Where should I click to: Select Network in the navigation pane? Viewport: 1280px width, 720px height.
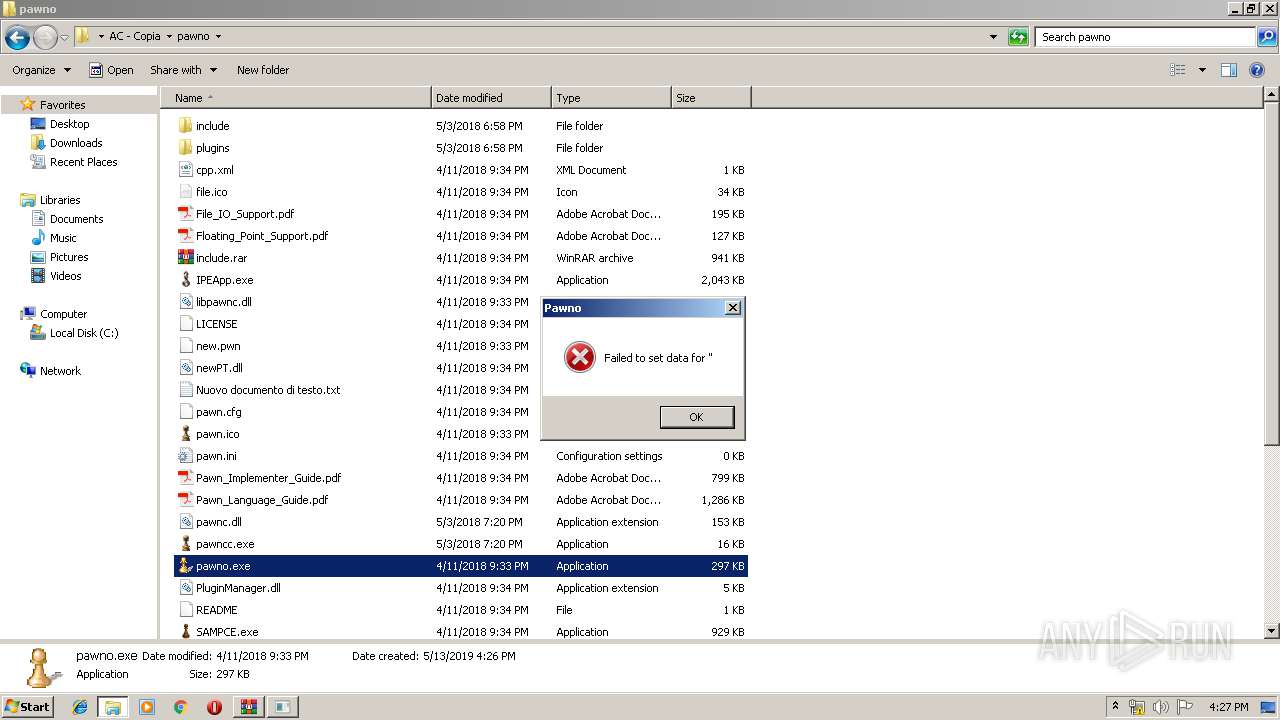[x=60, y=371]
